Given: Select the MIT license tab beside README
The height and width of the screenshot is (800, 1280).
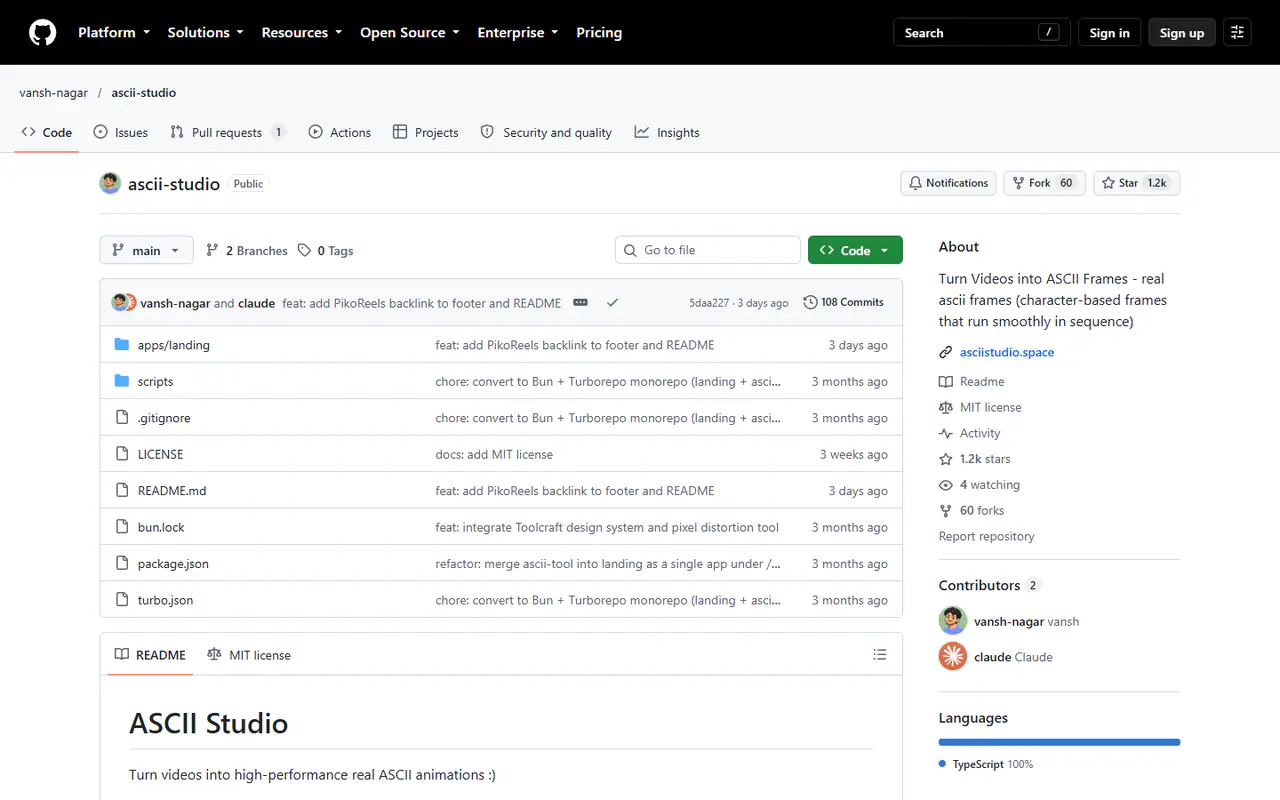Looking at the screenshot, I should pyautogui.click(x=249, y=655).
